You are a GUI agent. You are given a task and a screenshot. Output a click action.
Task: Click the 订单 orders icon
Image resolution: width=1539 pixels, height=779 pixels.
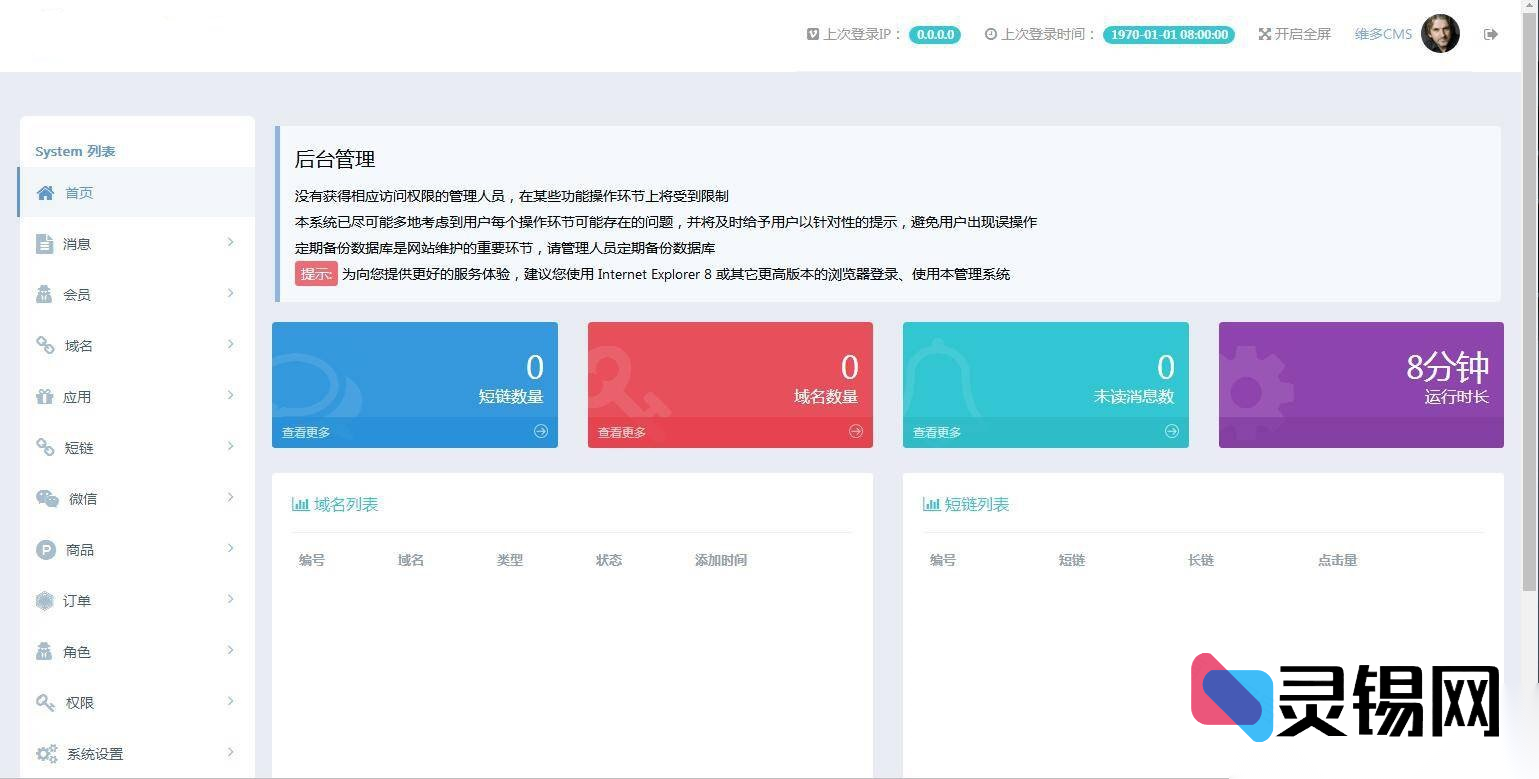point(45,600)
